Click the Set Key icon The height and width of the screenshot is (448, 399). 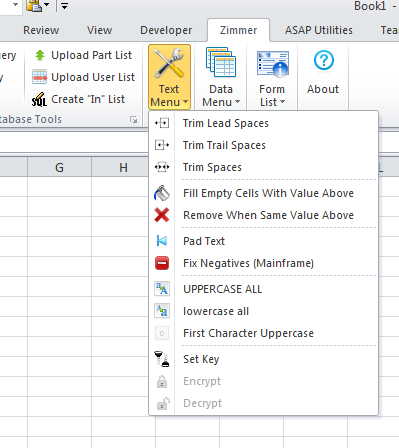click(x=162, y=359)
